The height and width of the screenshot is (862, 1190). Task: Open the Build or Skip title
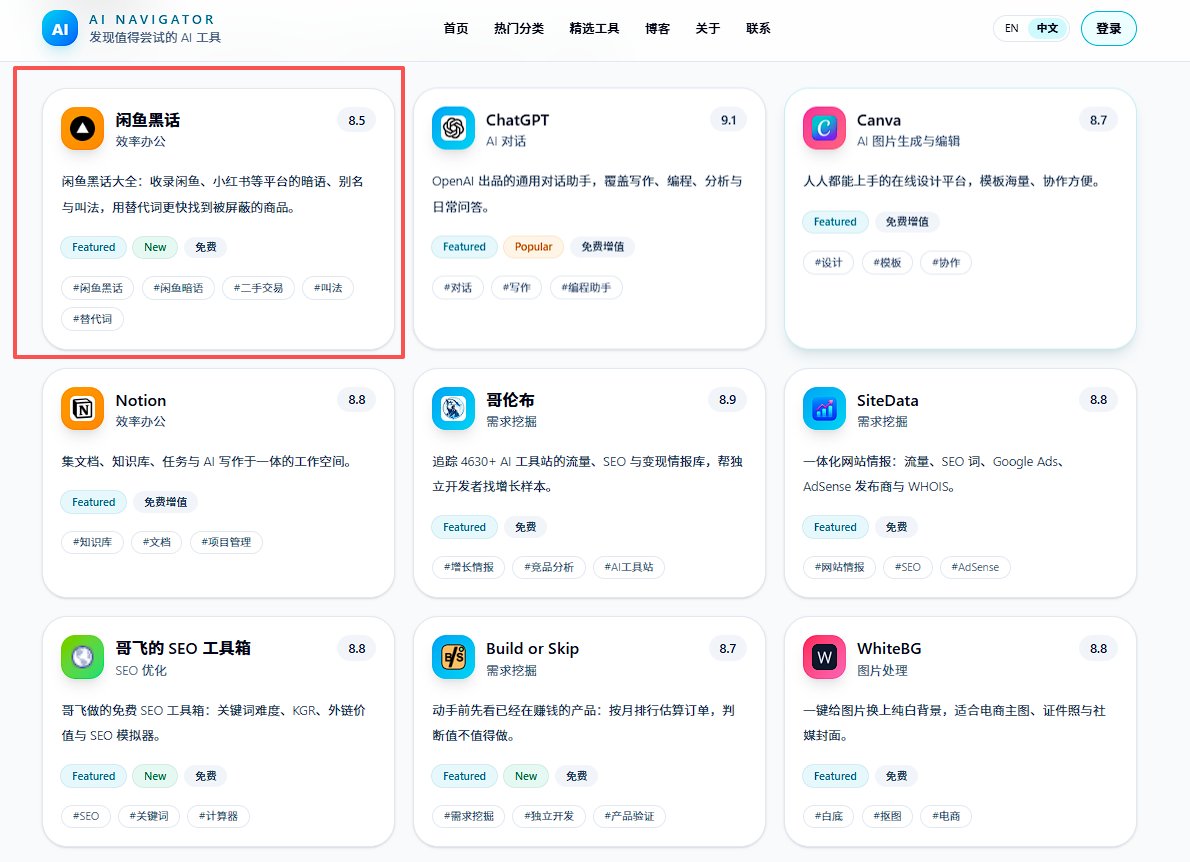point(532,649)
